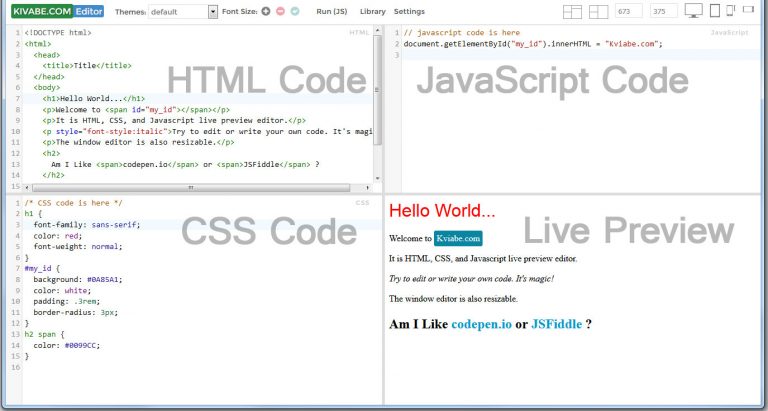The image size is (768, 411).
Task: Click the document.getElementById JavaScript line
Action: 533,44
